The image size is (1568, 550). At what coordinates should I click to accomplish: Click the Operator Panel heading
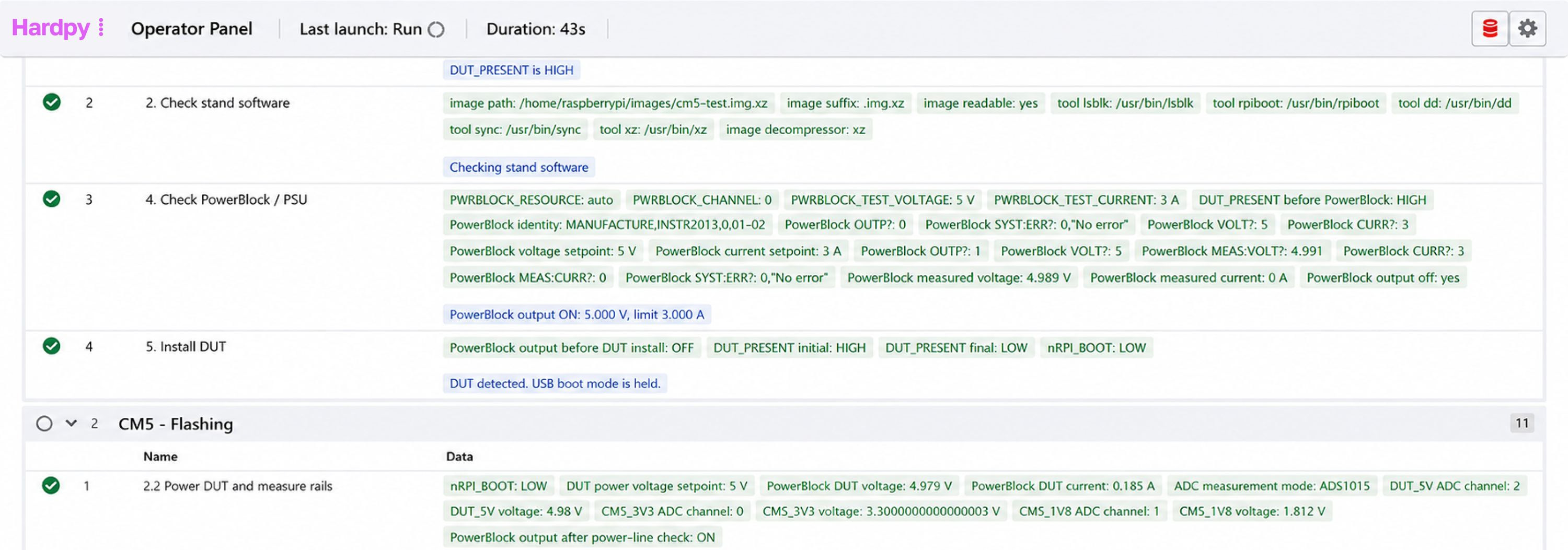tap(192, 29)
